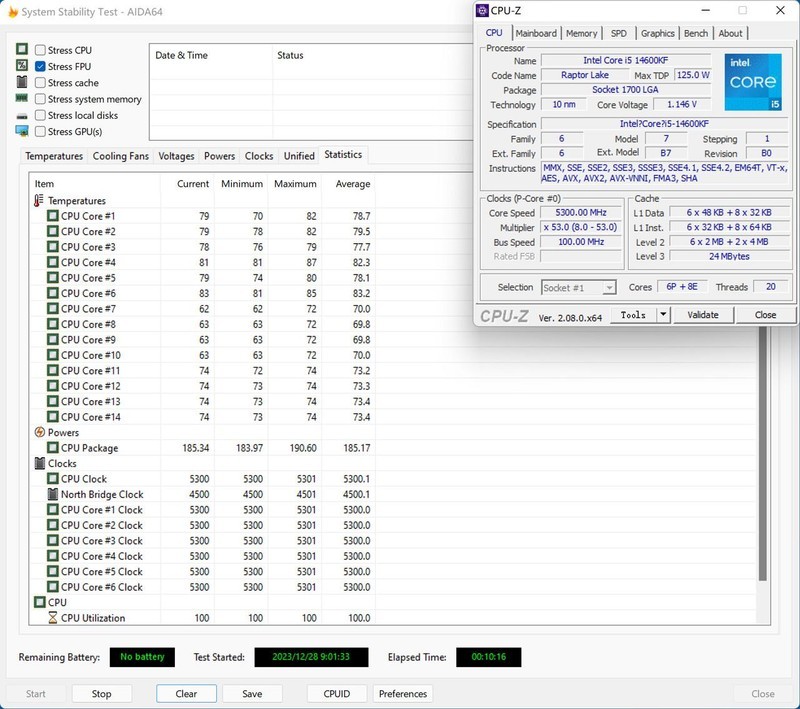Image resolution: width=800 pixels, height=709 pixels.
Task: Open the Mainboard tab in CPU-Z
Action: 536,33
